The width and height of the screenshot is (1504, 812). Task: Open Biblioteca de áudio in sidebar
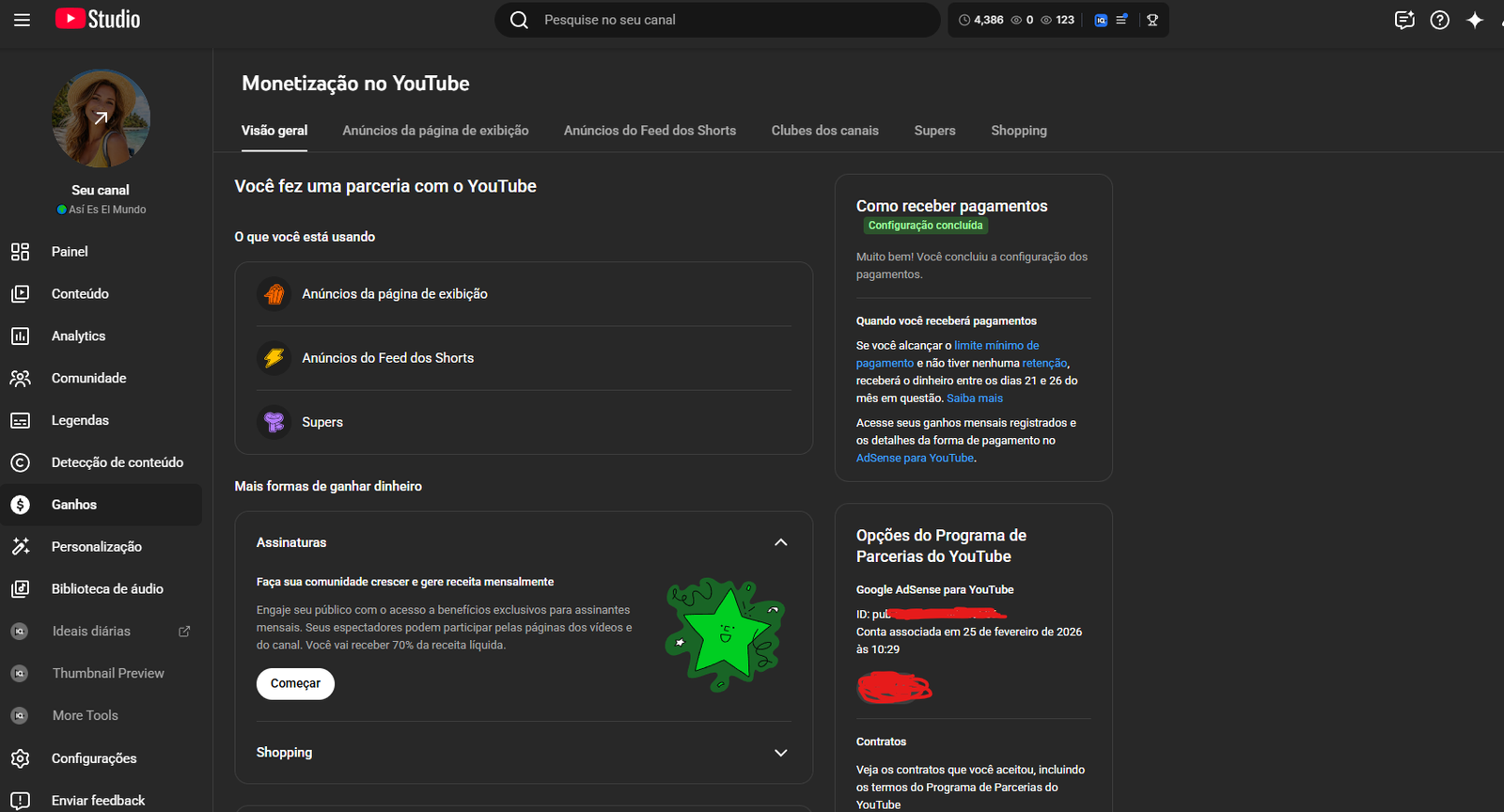(107, 589)
